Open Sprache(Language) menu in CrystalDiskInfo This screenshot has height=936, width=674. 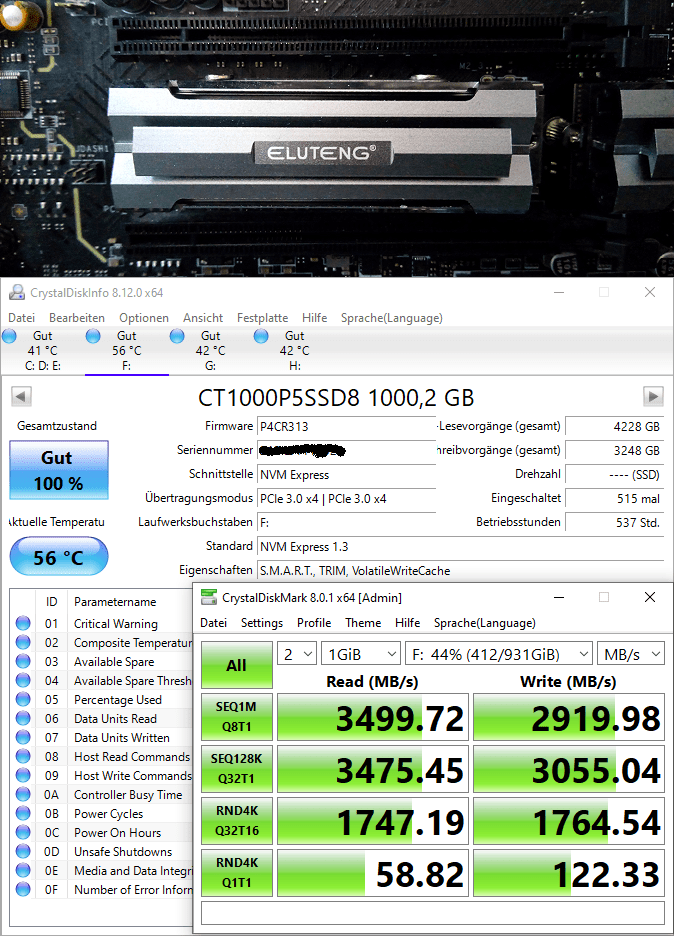(x=392, y=318)
